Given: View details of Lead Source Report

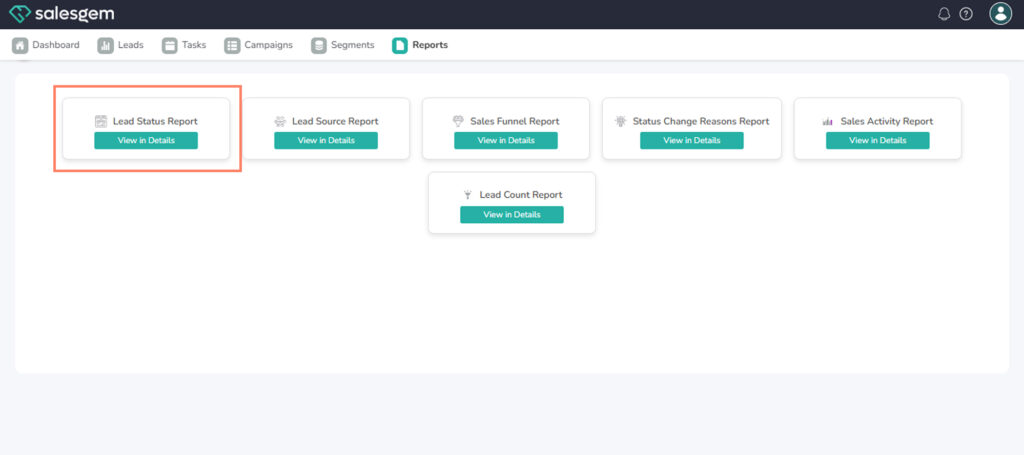Looking at the screenshot, I should (x=326, y=141).
